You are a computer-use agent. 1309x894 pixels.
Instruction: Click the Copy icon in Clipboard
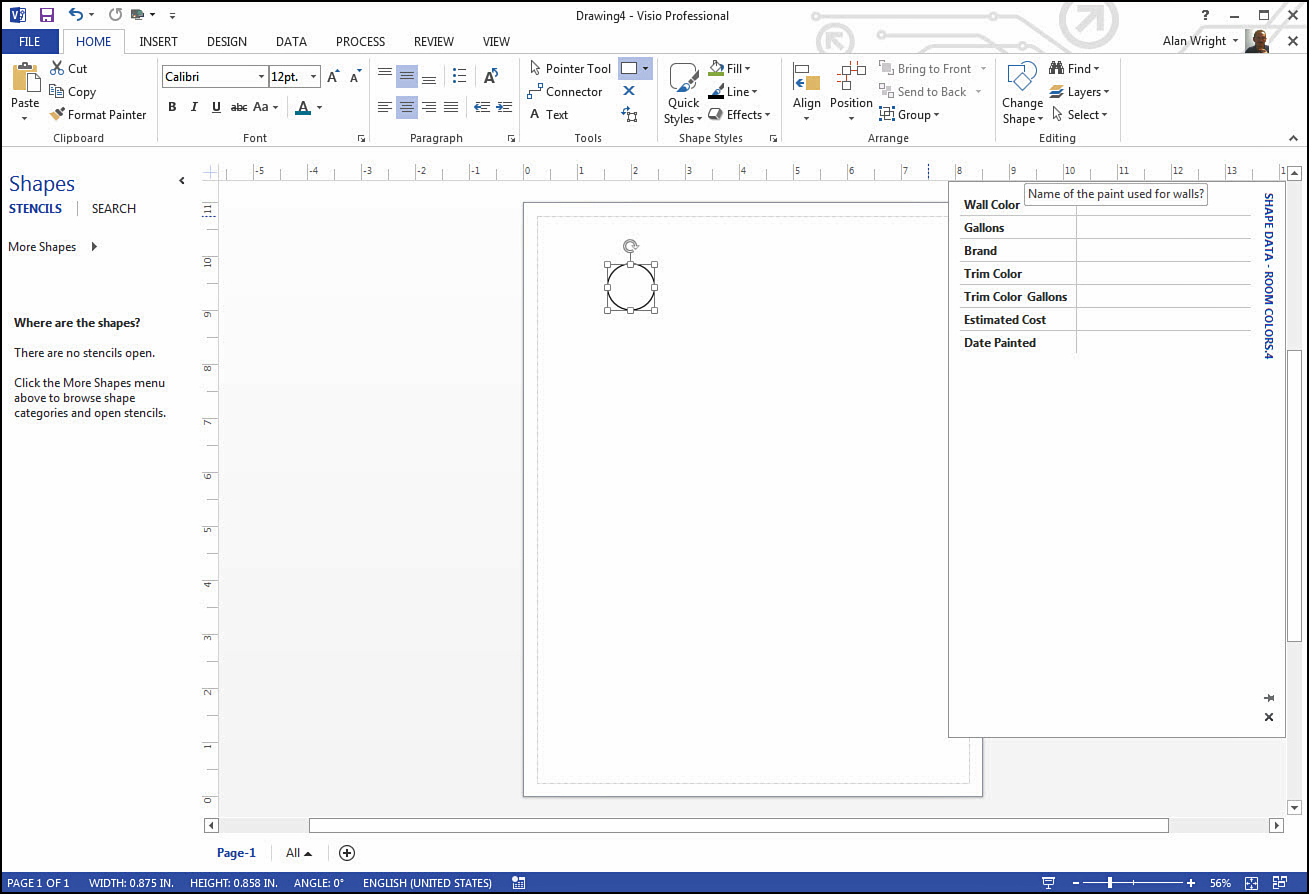[x=57, y=92]
